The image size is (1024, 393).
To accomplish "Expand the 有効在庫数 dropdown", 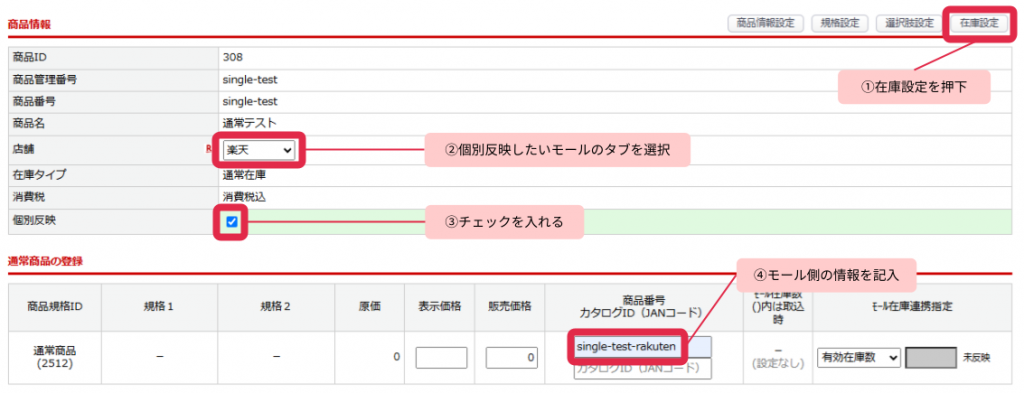I will click(859, 358).
